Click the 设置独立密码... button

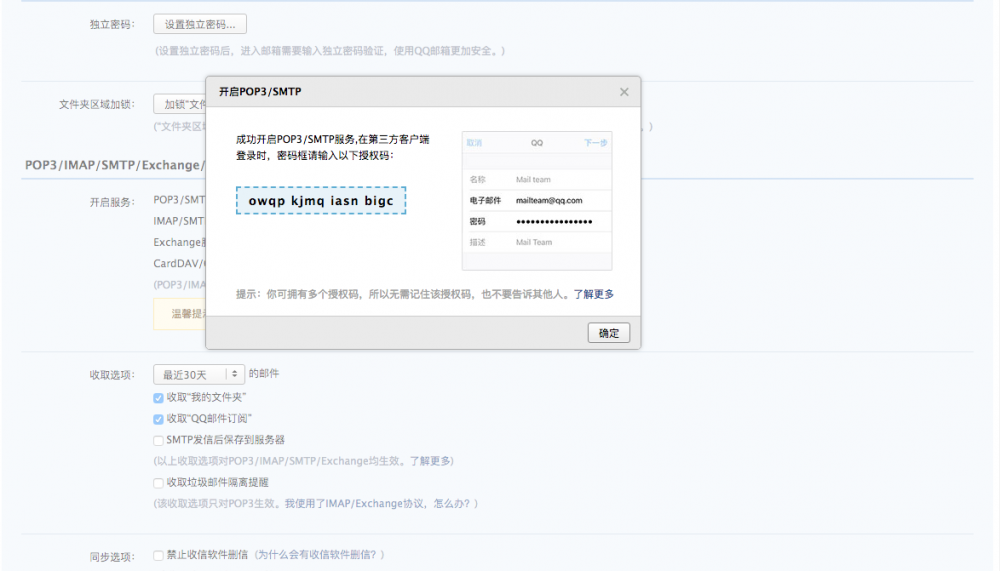coord(200,24)
